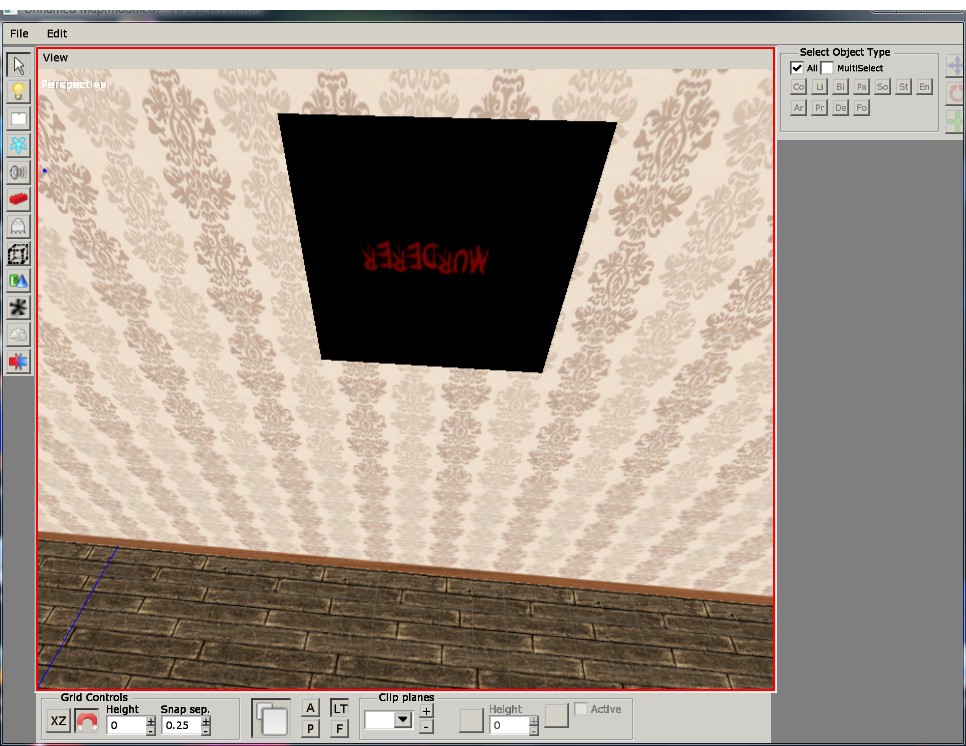Open the Clip planes dropdown
The width and height of the screenshot is (966, 746).
coord(403,719)
